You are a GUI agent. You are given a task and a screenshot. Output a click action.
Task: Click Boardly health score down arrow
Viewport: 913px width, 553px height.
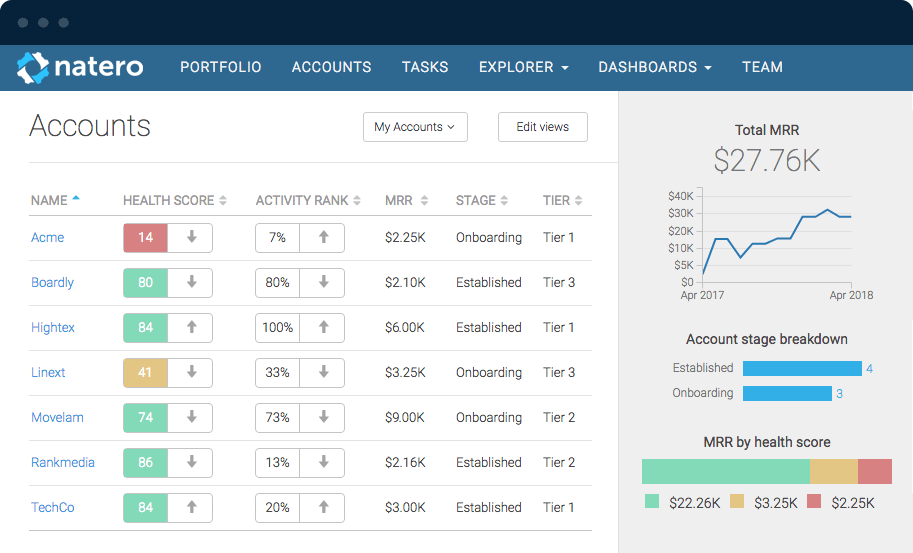[x=191, y=282]
